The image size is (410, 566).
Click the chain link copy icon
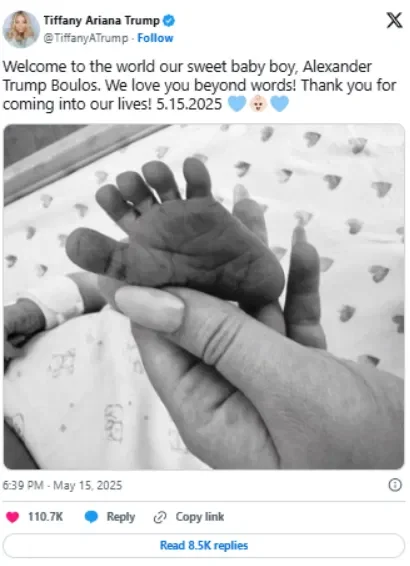click(160, 517)
